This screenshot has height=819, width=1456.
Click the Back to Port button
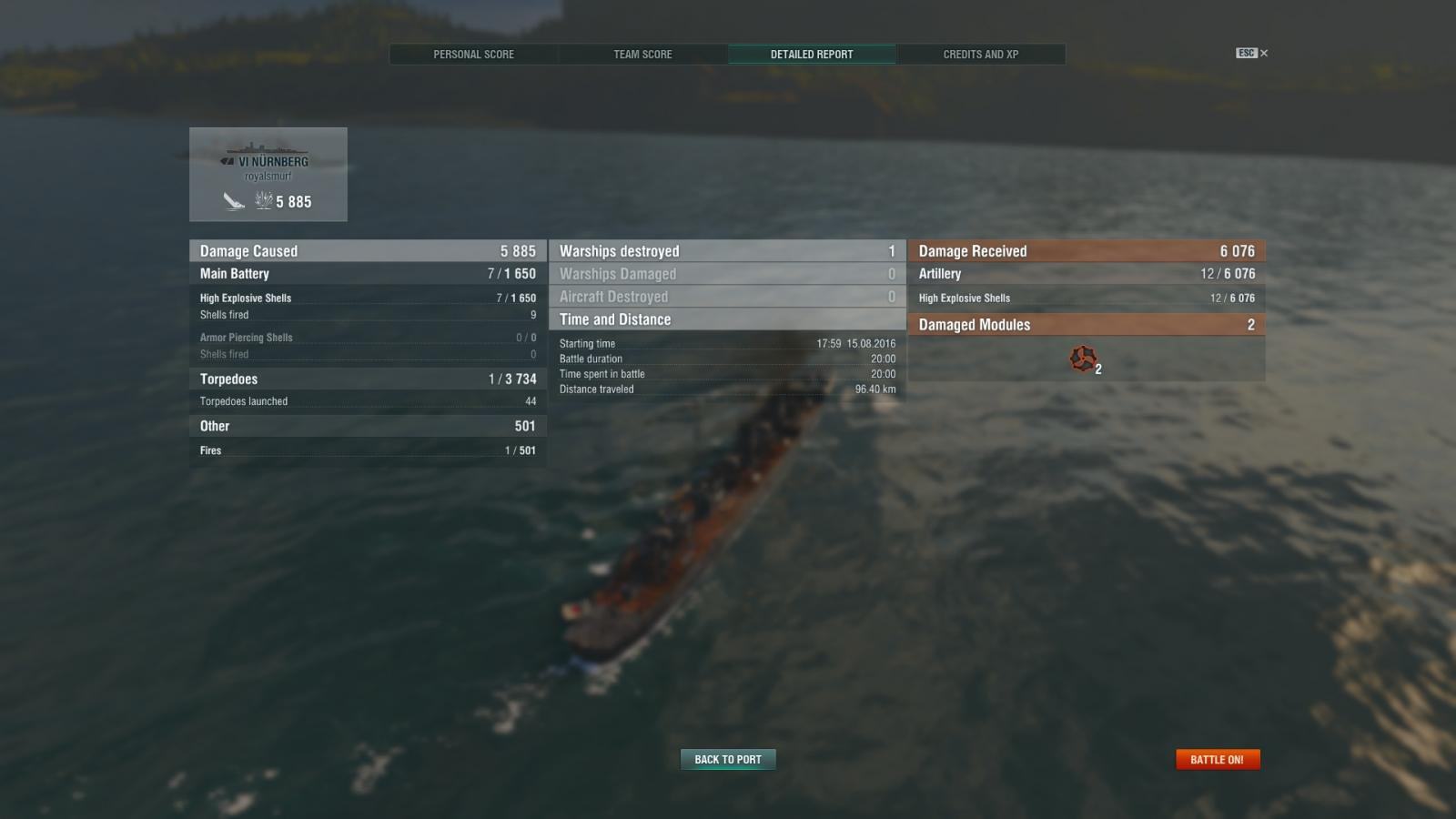[728, 759]
